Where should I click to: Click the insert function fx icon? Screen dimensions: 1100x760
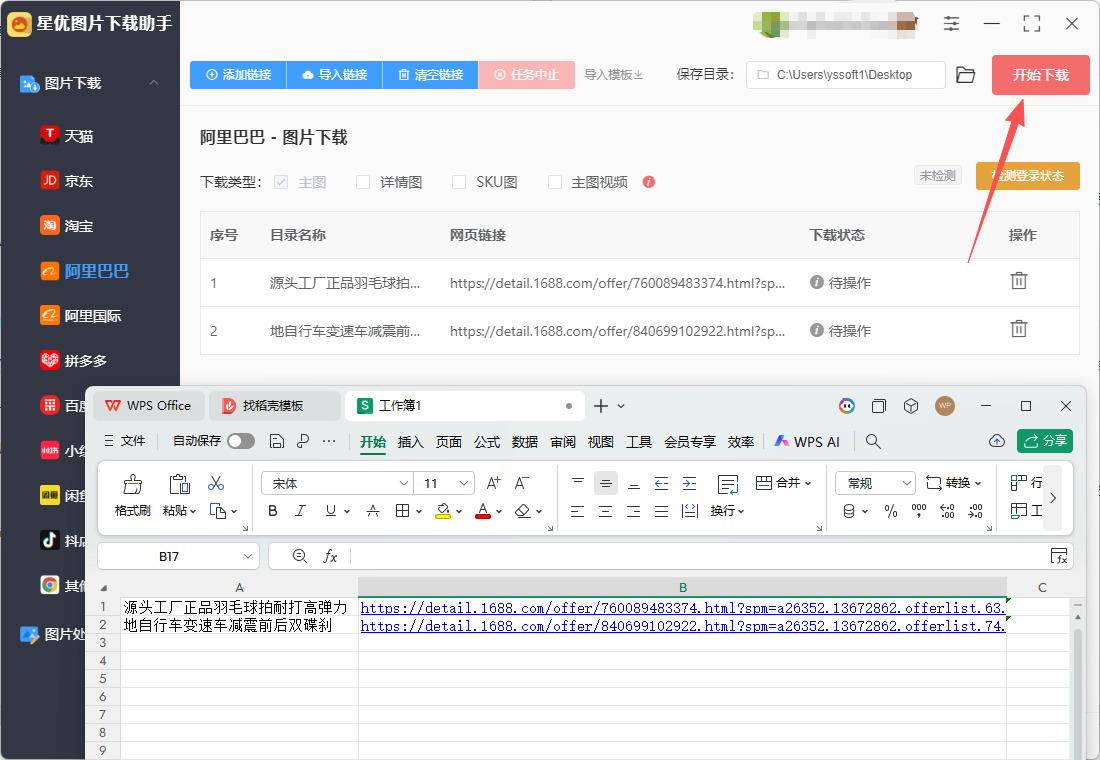(330, 556)
